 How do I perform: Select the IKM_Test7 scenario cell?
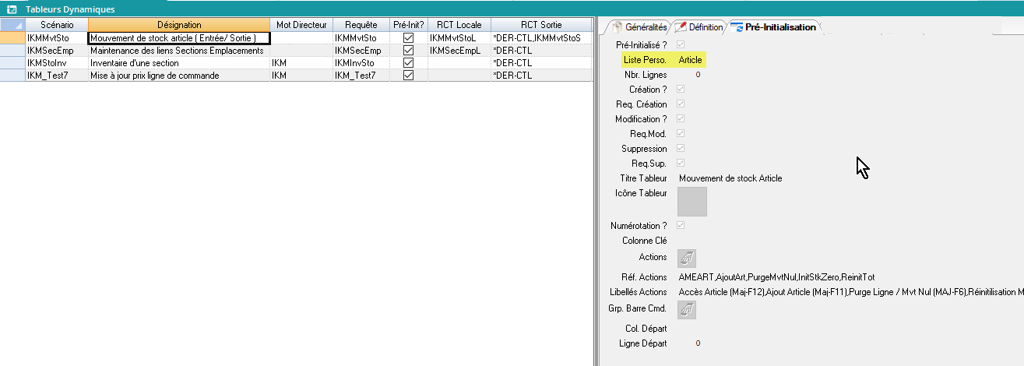click(56, 75)
